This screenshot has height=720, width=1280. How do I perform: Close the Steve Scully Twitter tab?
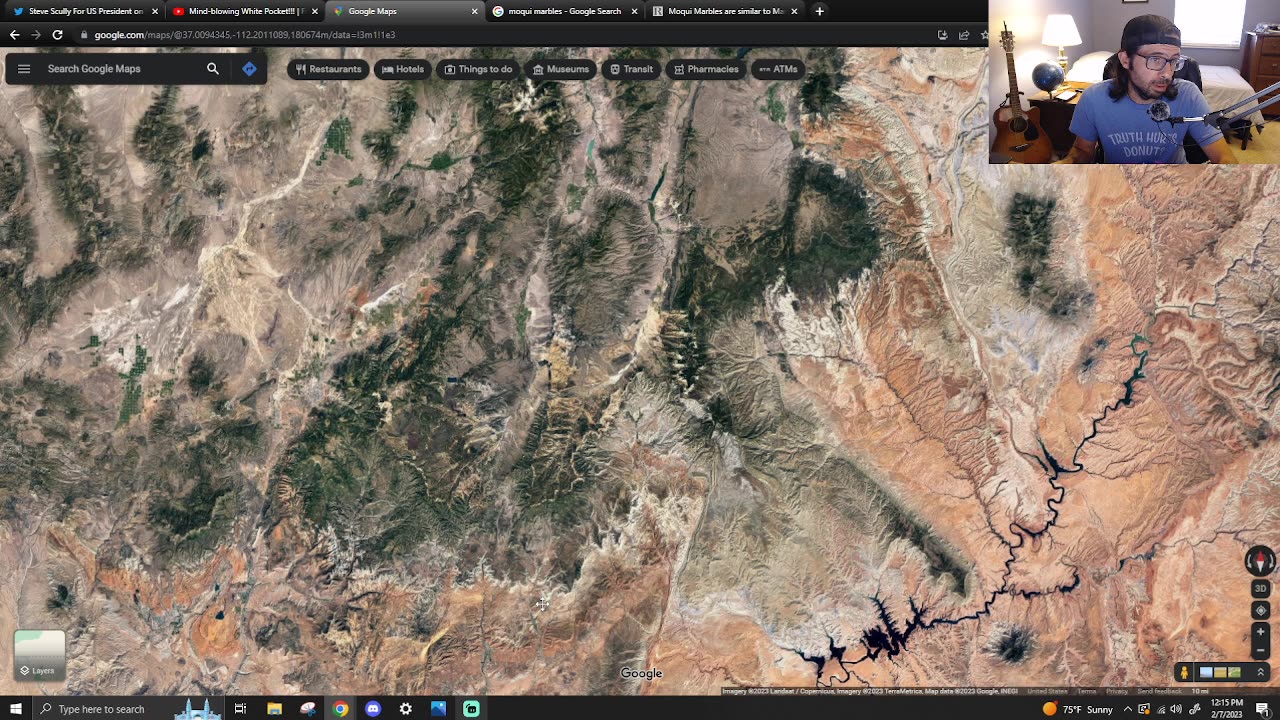[x=155, y=11]
